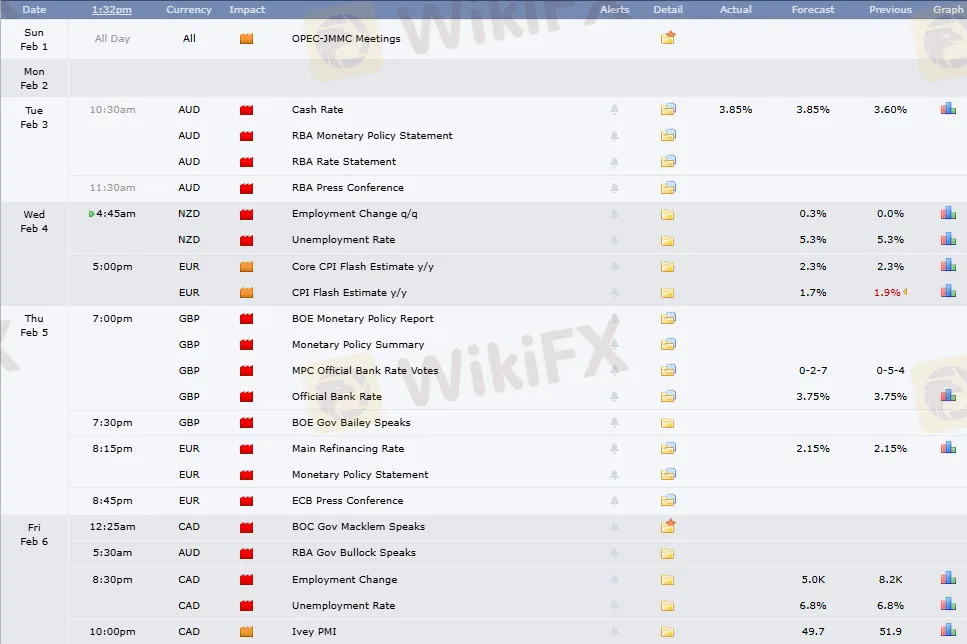Image resolution: width=967 pixels, height=644 pixels.
Task: Open detail folder for NZD Unemployment Rate
Action: (x=667, y=240)
